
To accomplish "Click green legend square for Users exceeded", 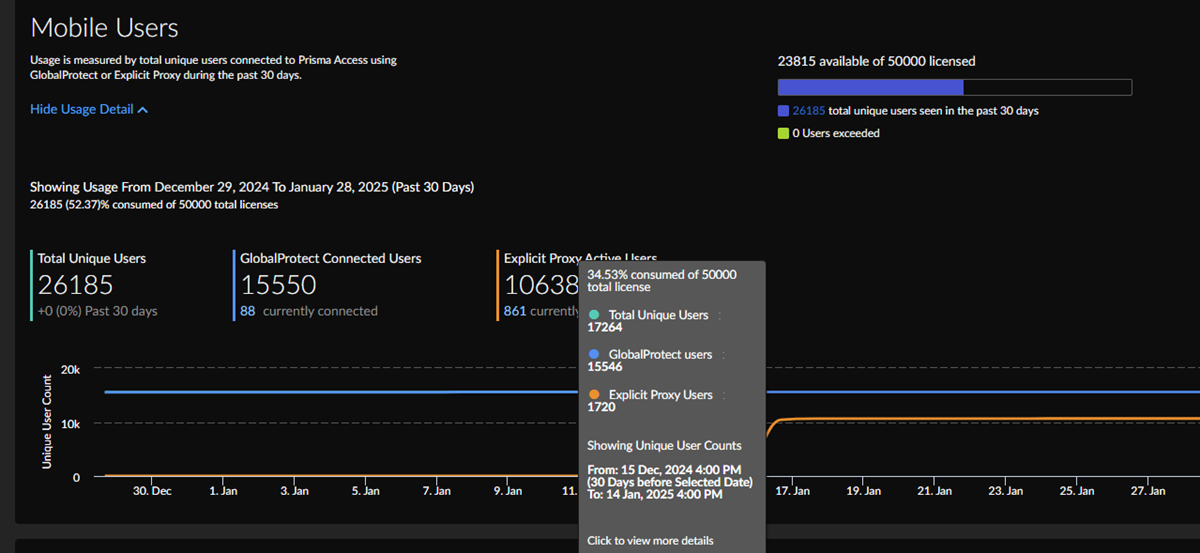I will (783, 133).
